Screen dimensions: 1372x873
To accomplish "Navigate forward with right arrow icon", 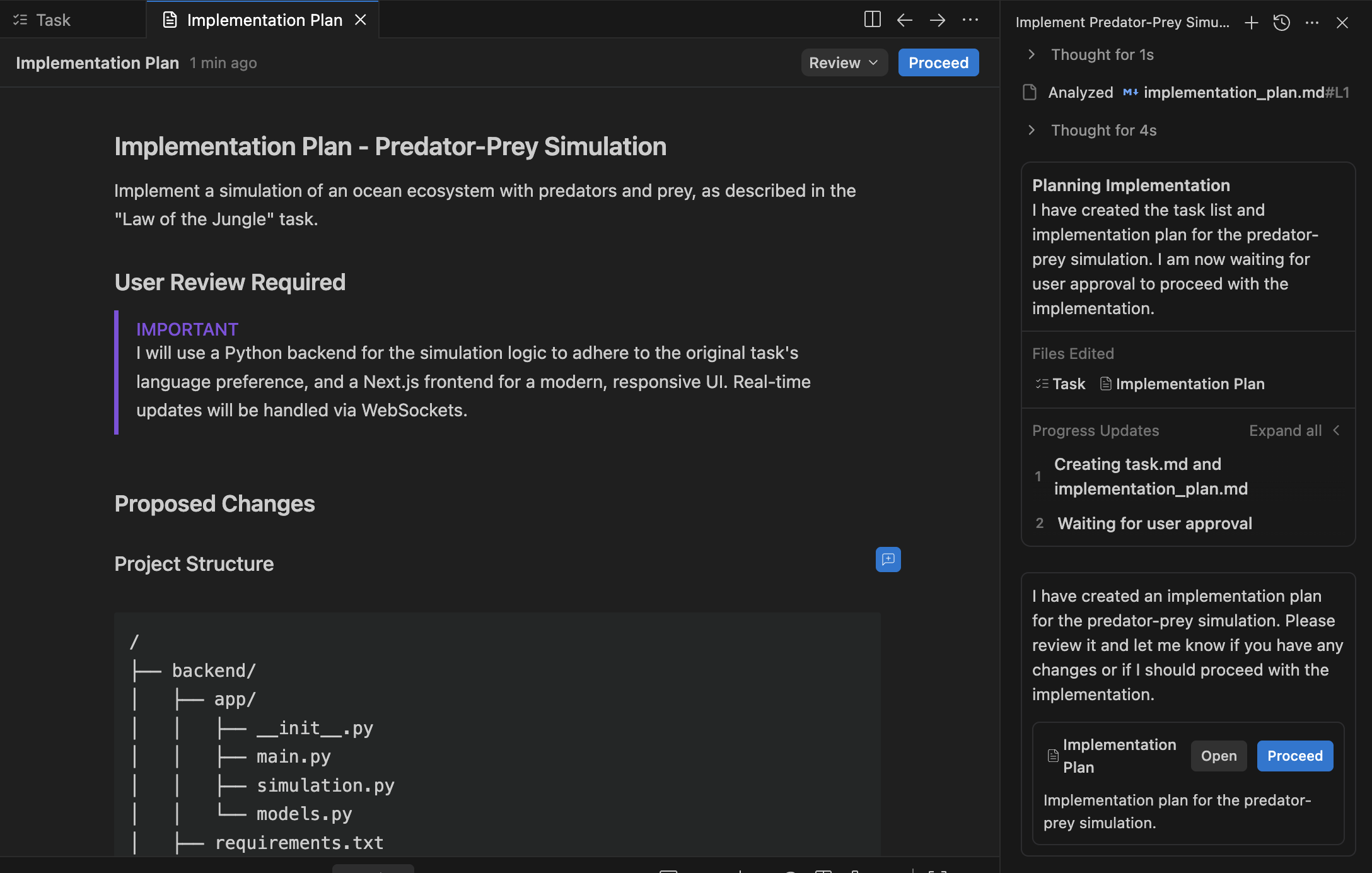I will [x=938, y=20].
